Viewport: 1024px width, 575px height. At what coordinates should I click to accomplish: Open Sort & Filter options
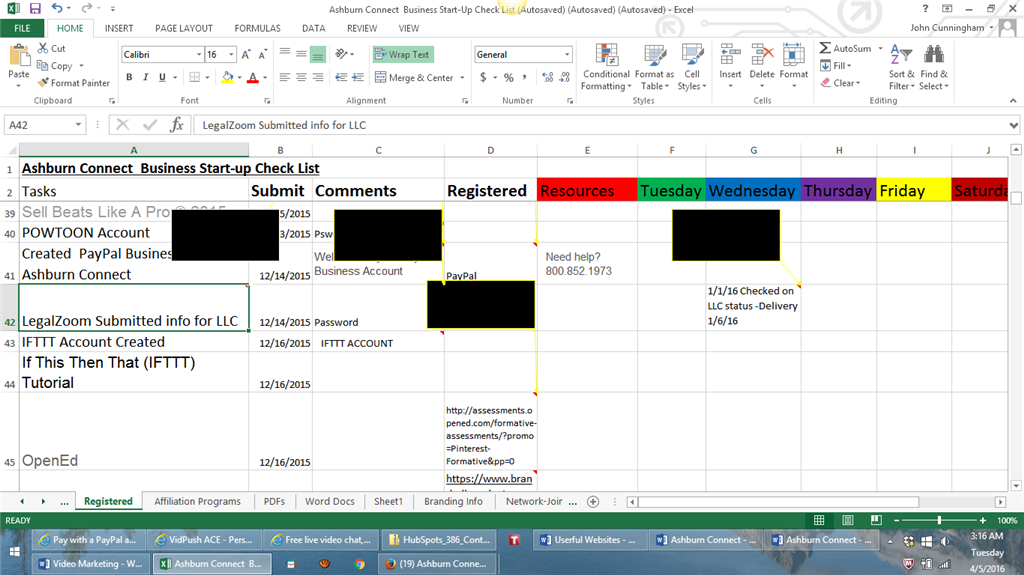tap(901, 67)
